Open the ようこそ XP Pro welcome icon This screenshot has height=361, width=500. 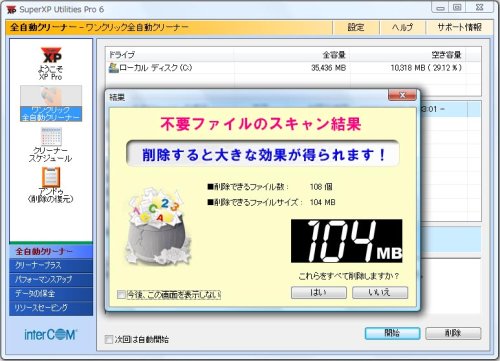[x=51, y=55]
